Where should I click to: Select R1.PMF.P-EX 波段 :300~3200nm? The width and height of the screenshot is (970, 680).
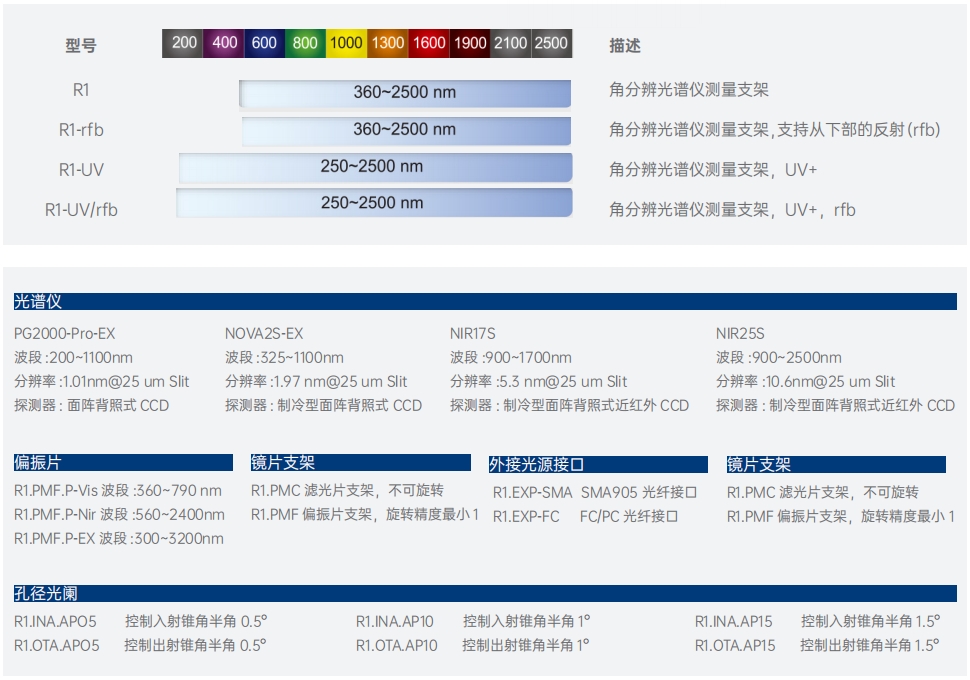(119, 539)
